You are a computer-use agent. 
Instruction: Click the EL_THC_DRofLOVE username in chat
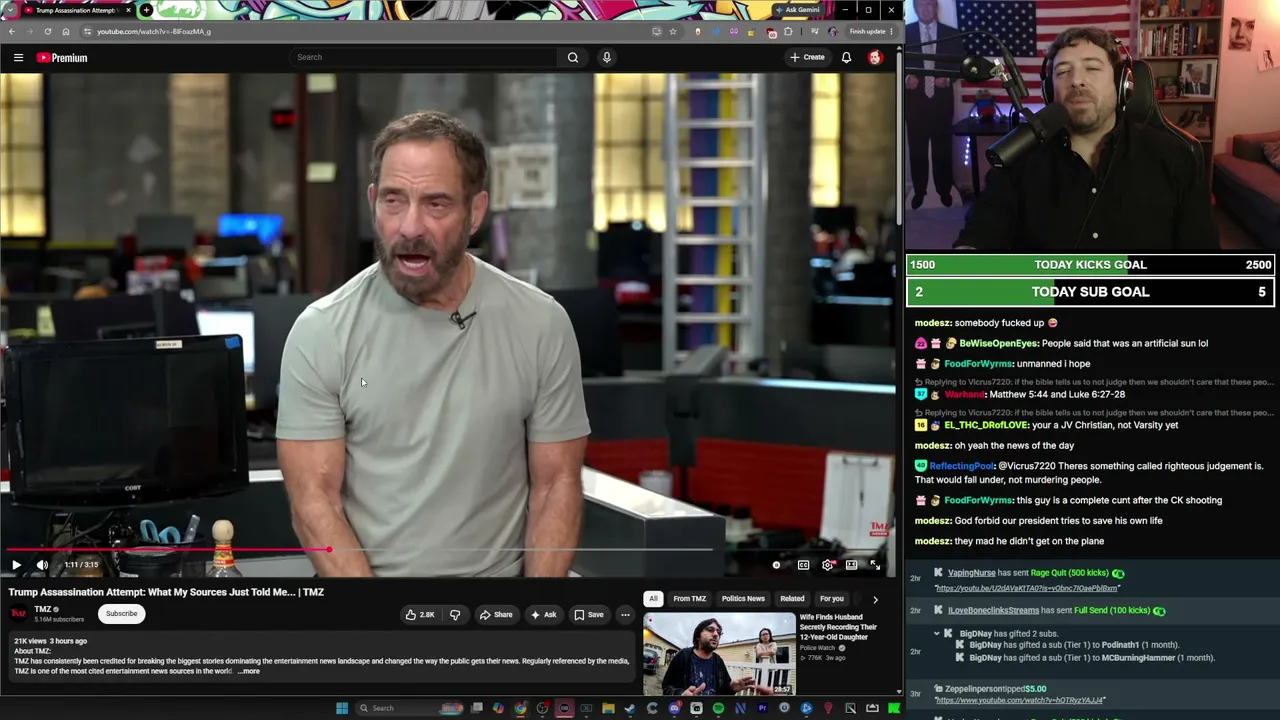(x=986, y=425)
